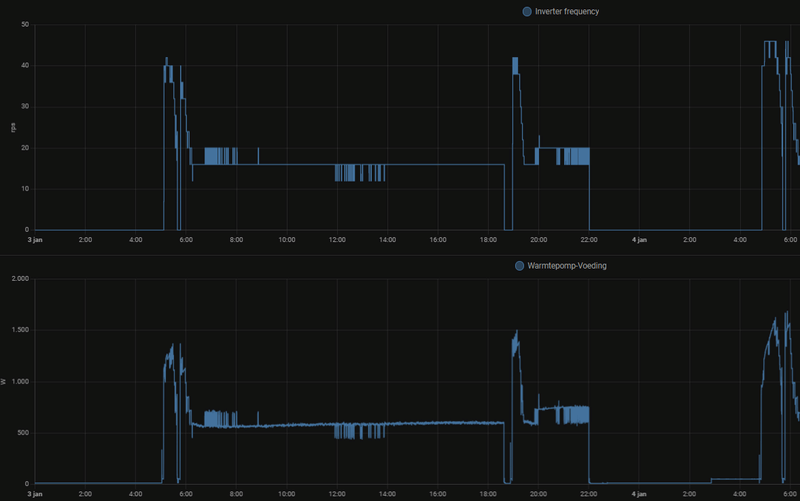Click the 20 gridline value on inverter axis

(25, 148)
